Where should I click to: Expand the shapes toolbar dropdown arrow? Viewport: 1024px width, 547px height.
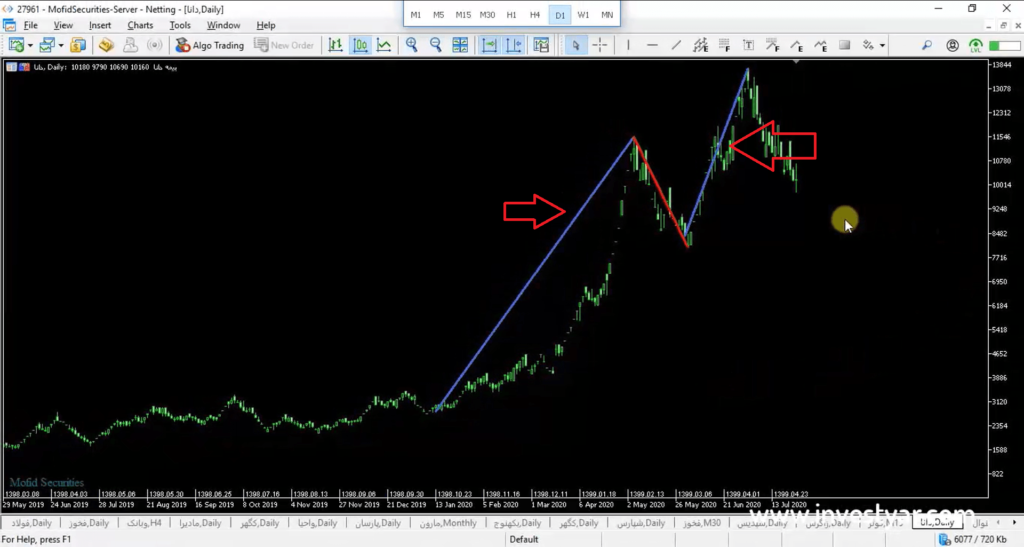(x=882, y=45)
